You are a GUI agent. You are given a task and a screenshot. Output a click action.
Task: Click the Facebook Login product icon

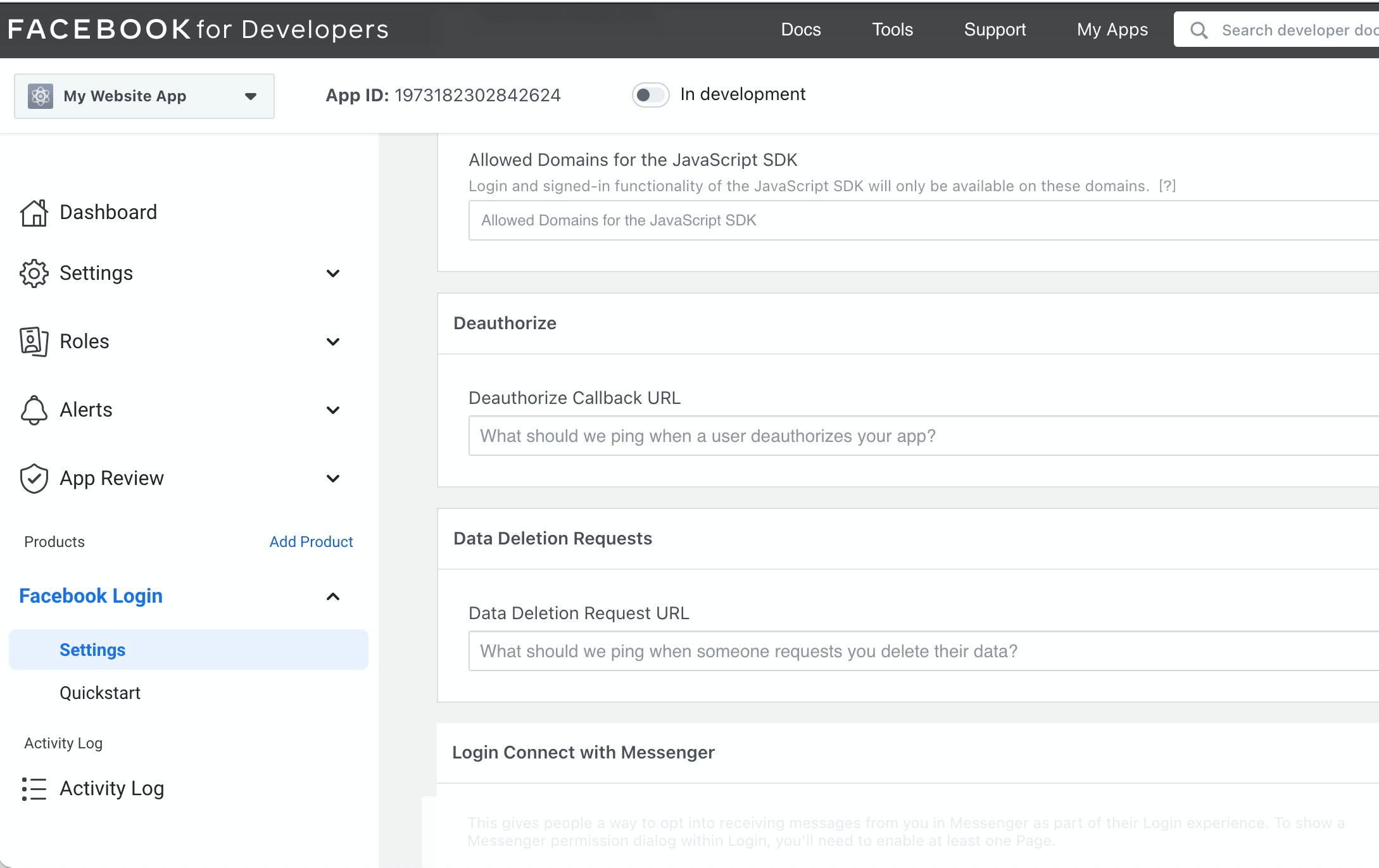click(90, 595)
